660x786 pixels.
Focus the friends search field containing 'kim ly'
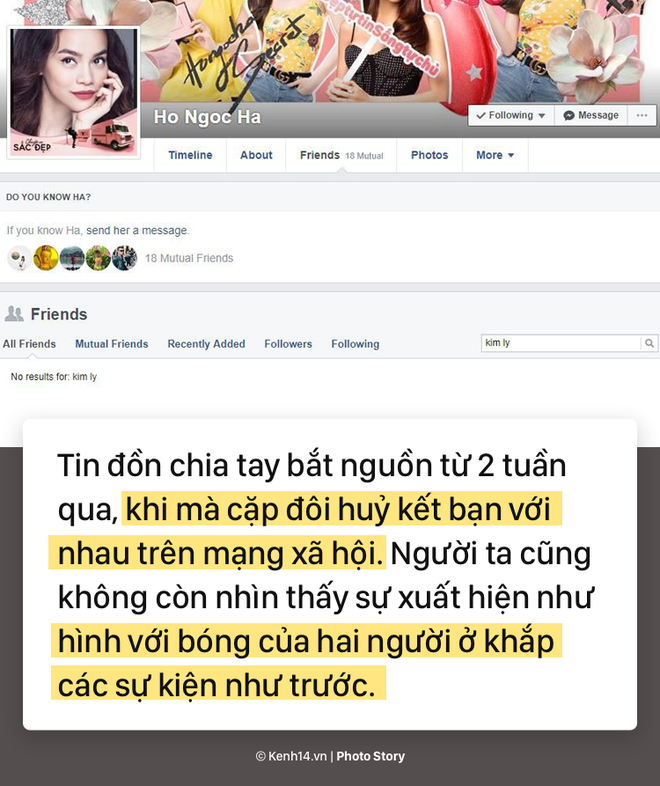[561, 343]
